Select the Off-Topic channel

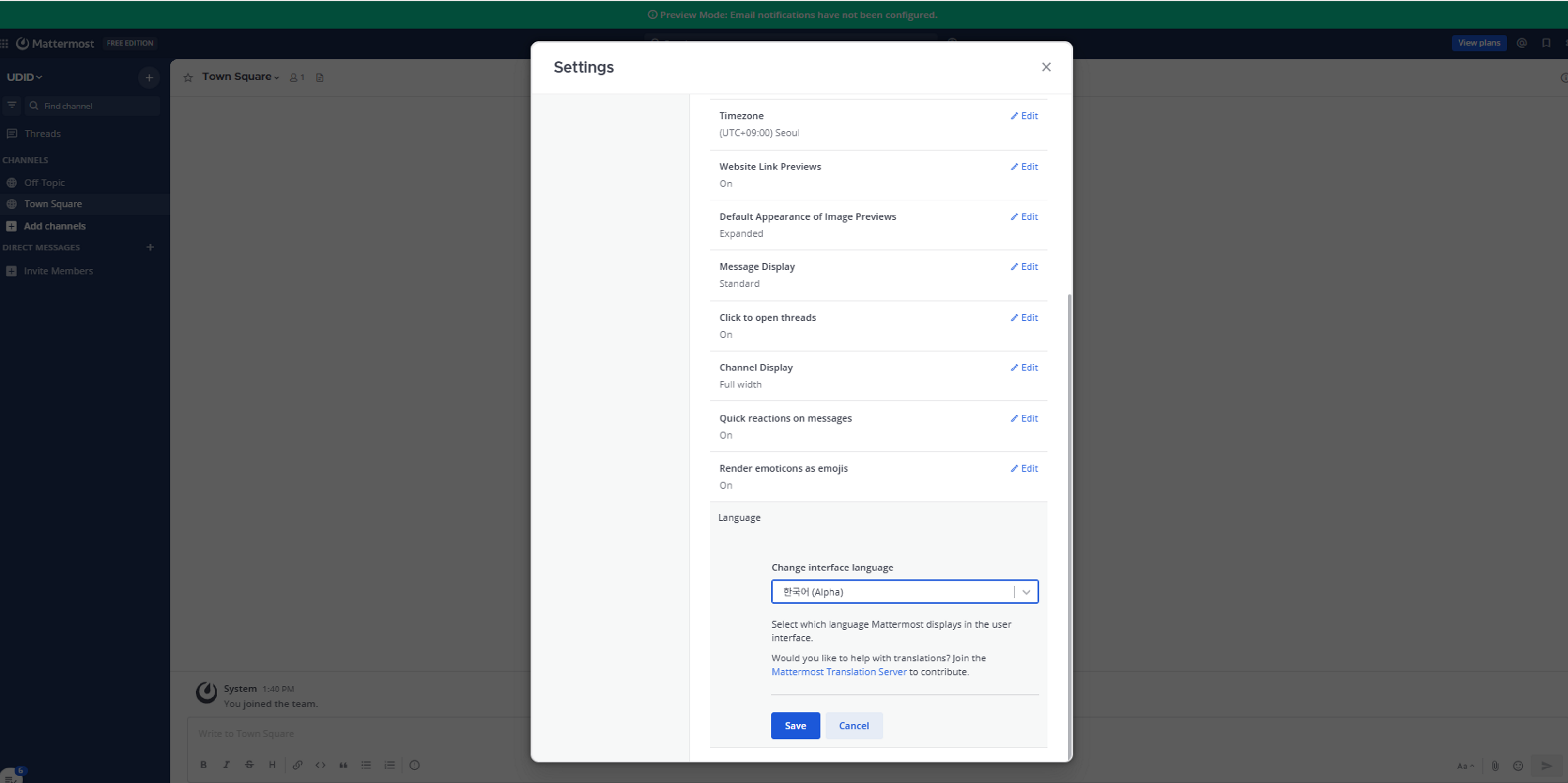tap(44, 183)
